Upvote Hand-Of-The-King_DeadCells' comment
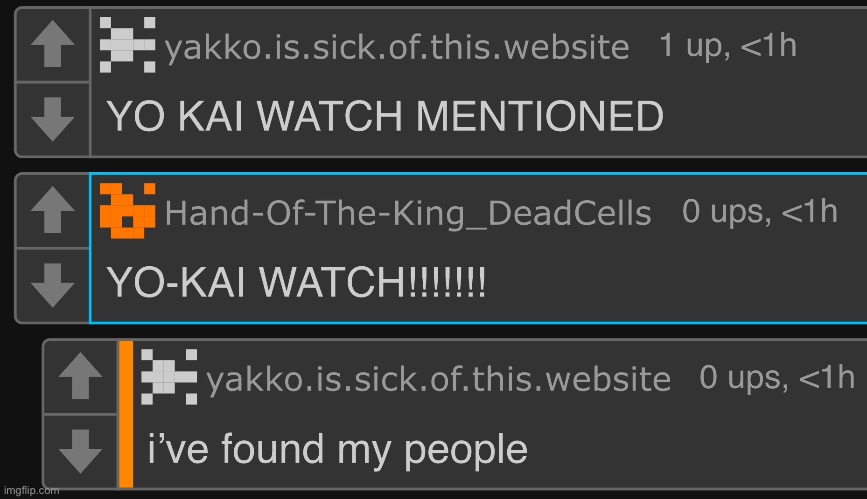The width and height of the screenshot is (867, 499). (x=53, y=210)
